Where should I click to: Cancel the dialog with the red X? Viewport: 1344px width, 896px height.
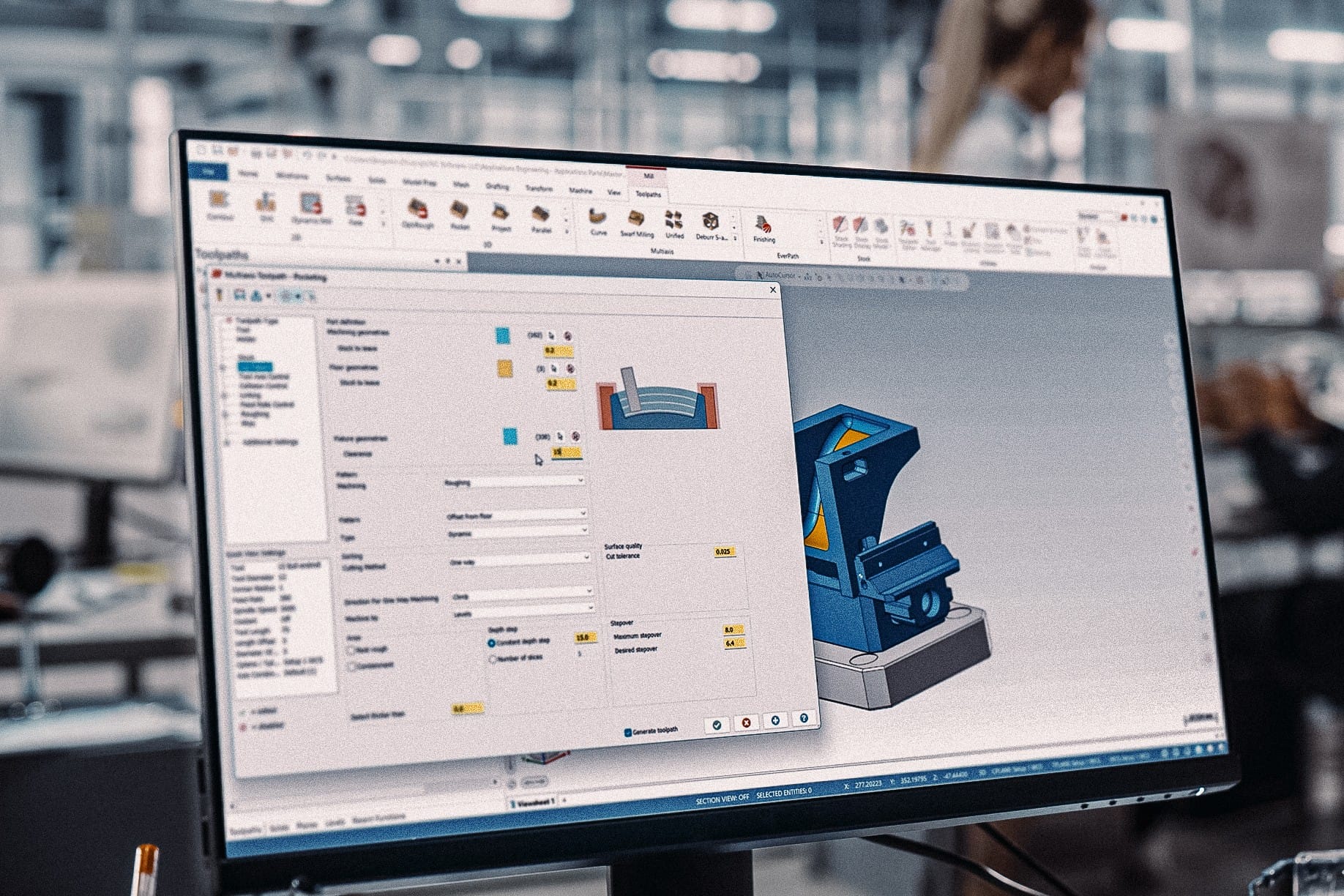pos(746,722)
